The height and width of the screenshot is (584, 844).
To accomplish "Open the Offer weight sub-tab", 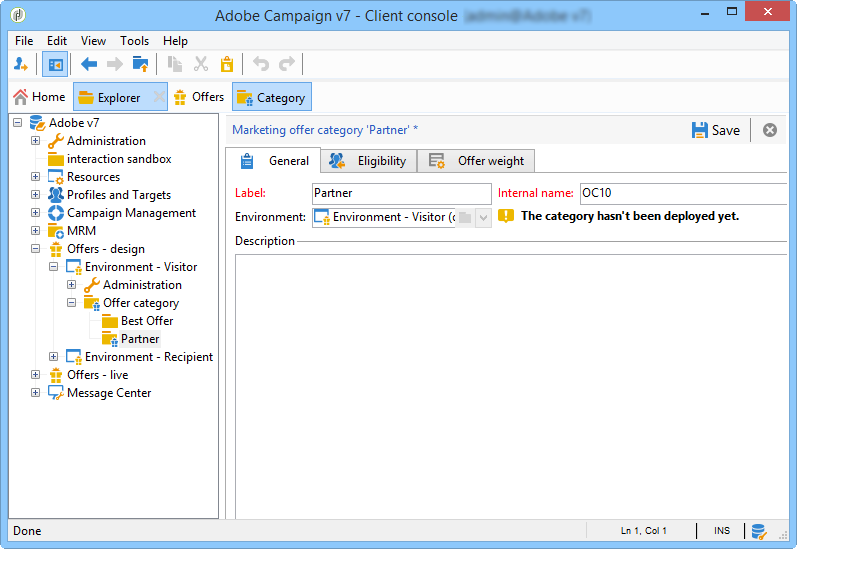I will (x=476, y=161).
